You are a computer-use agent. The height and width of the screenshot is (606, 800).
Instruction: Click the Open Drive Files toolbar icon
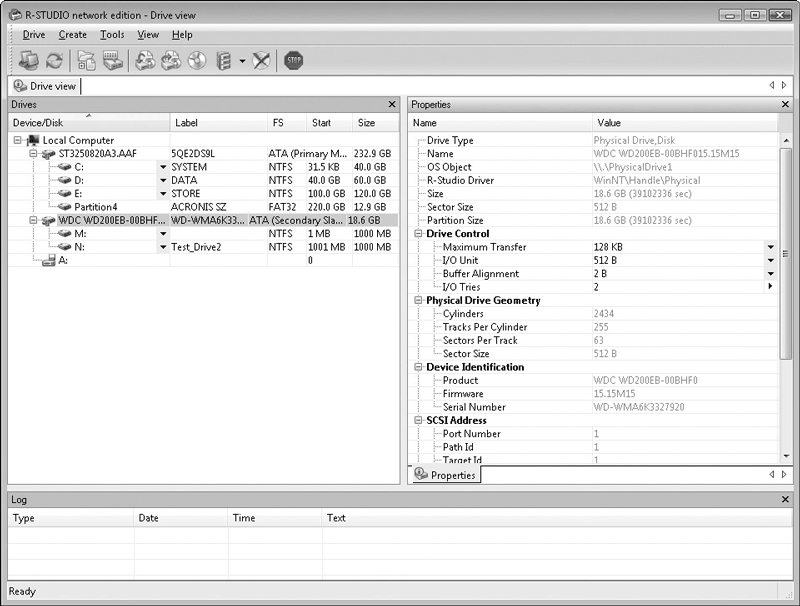click(86, 61)
